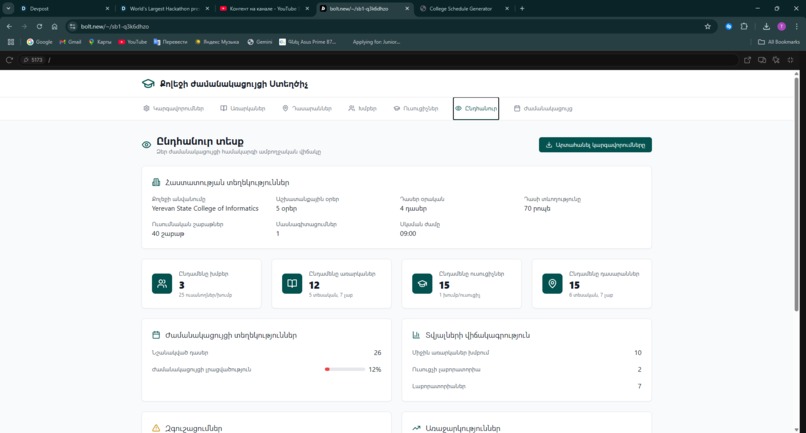Click the schedule fill progress bar at 12%
This screenshot has width=806, height=433.
point(344,369)
